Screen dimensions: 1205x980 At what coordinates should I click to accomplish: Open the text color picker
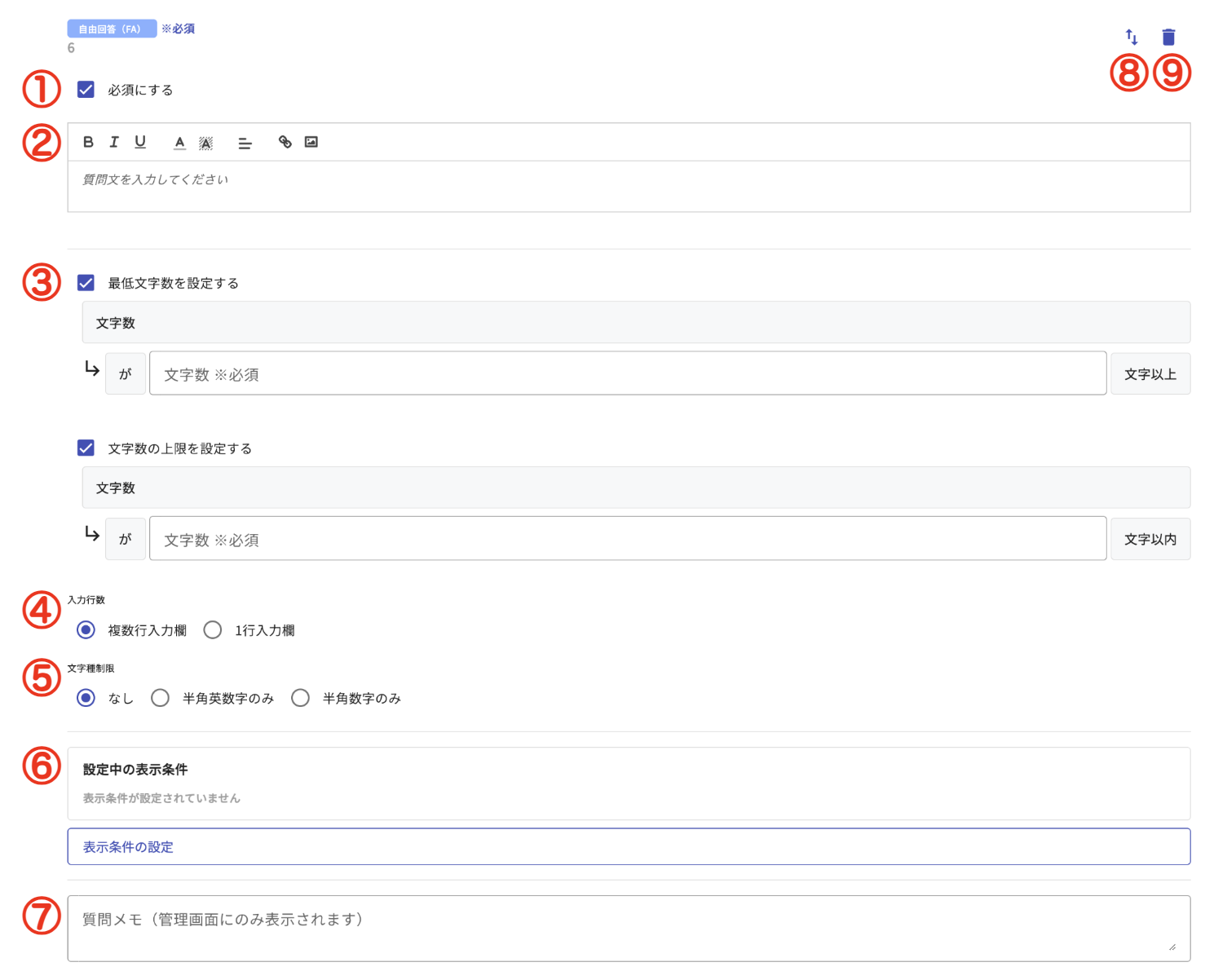click(179, 142)
